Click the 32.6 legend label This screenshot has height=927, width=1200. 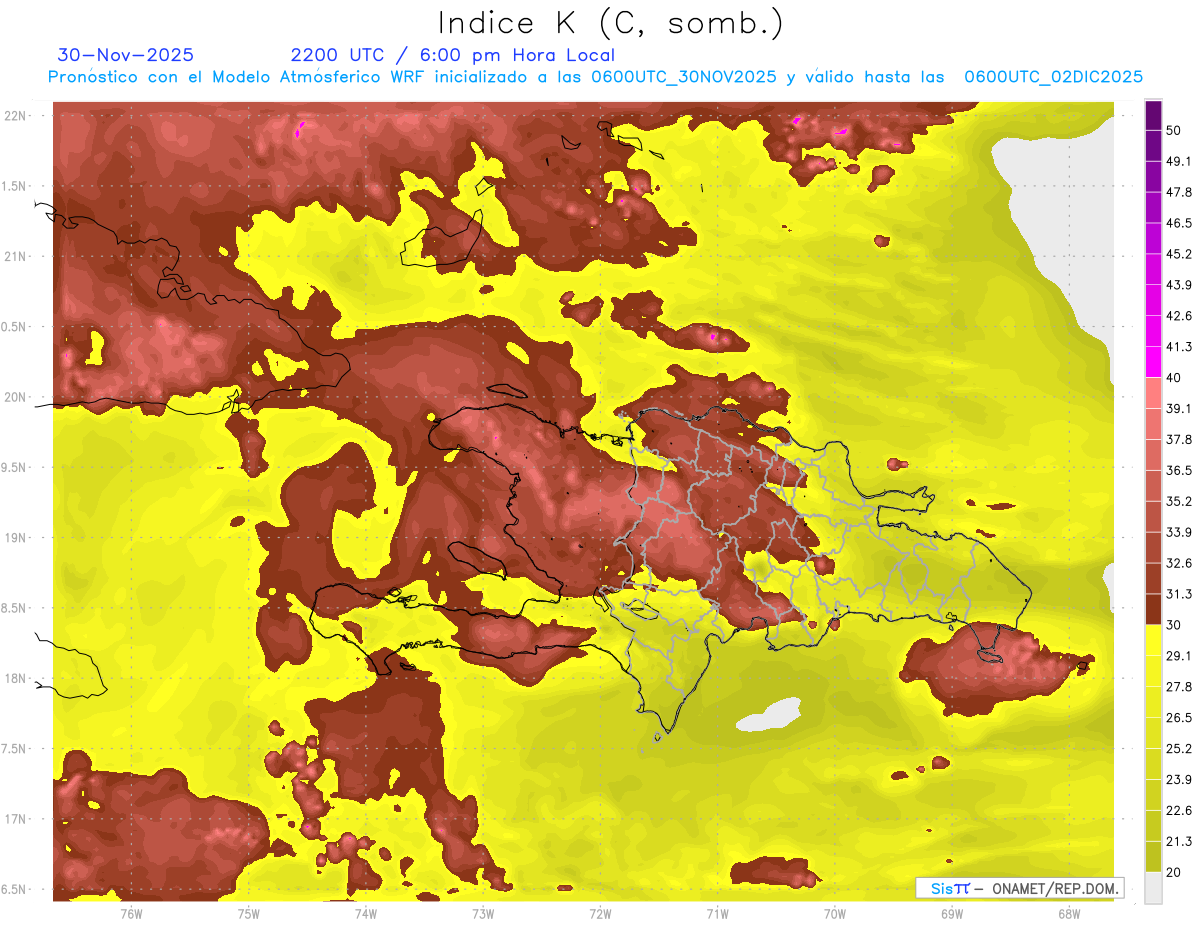coord(1178,563)
